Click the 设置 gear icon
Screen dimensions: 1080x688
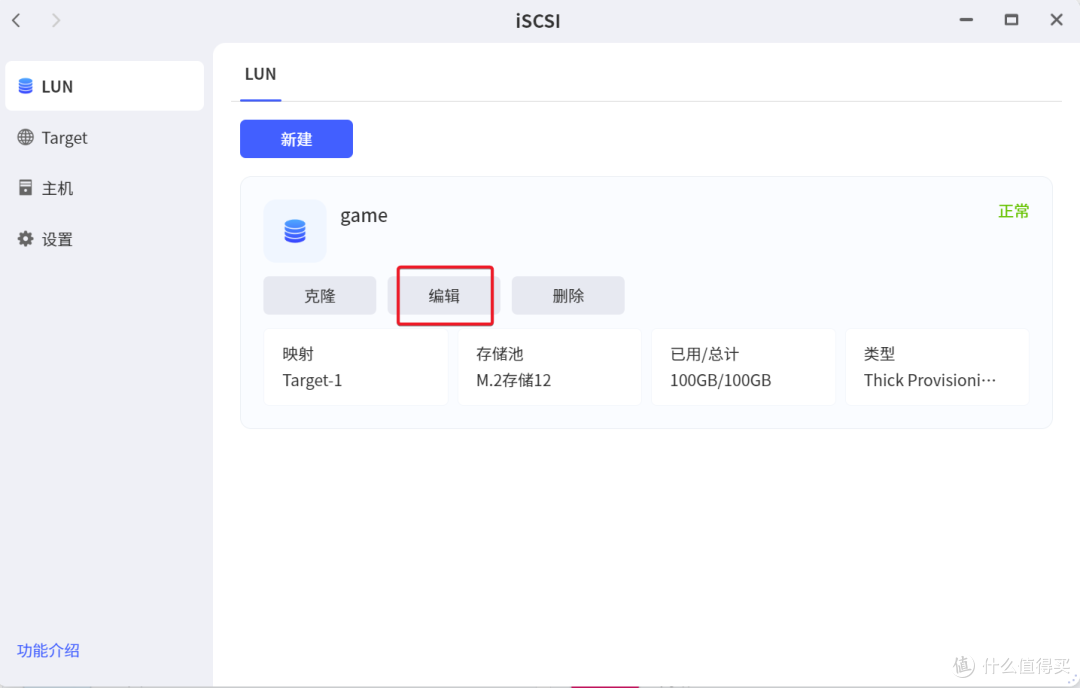tap(25, 238)
